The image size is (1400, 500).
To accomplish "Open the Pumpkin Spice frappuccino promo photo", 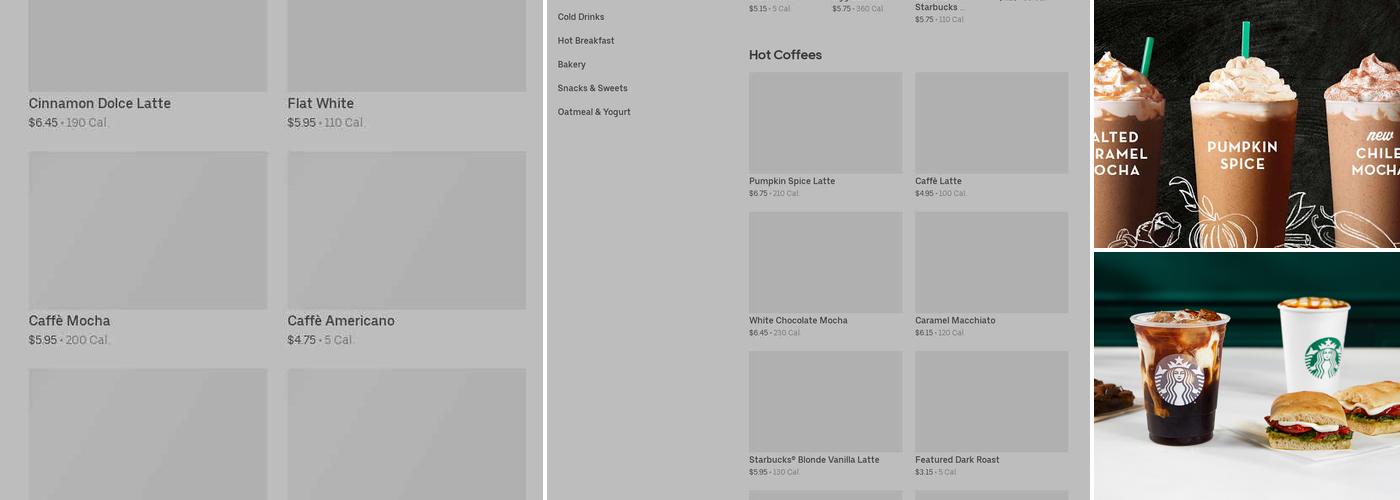I will point(1247,124).
